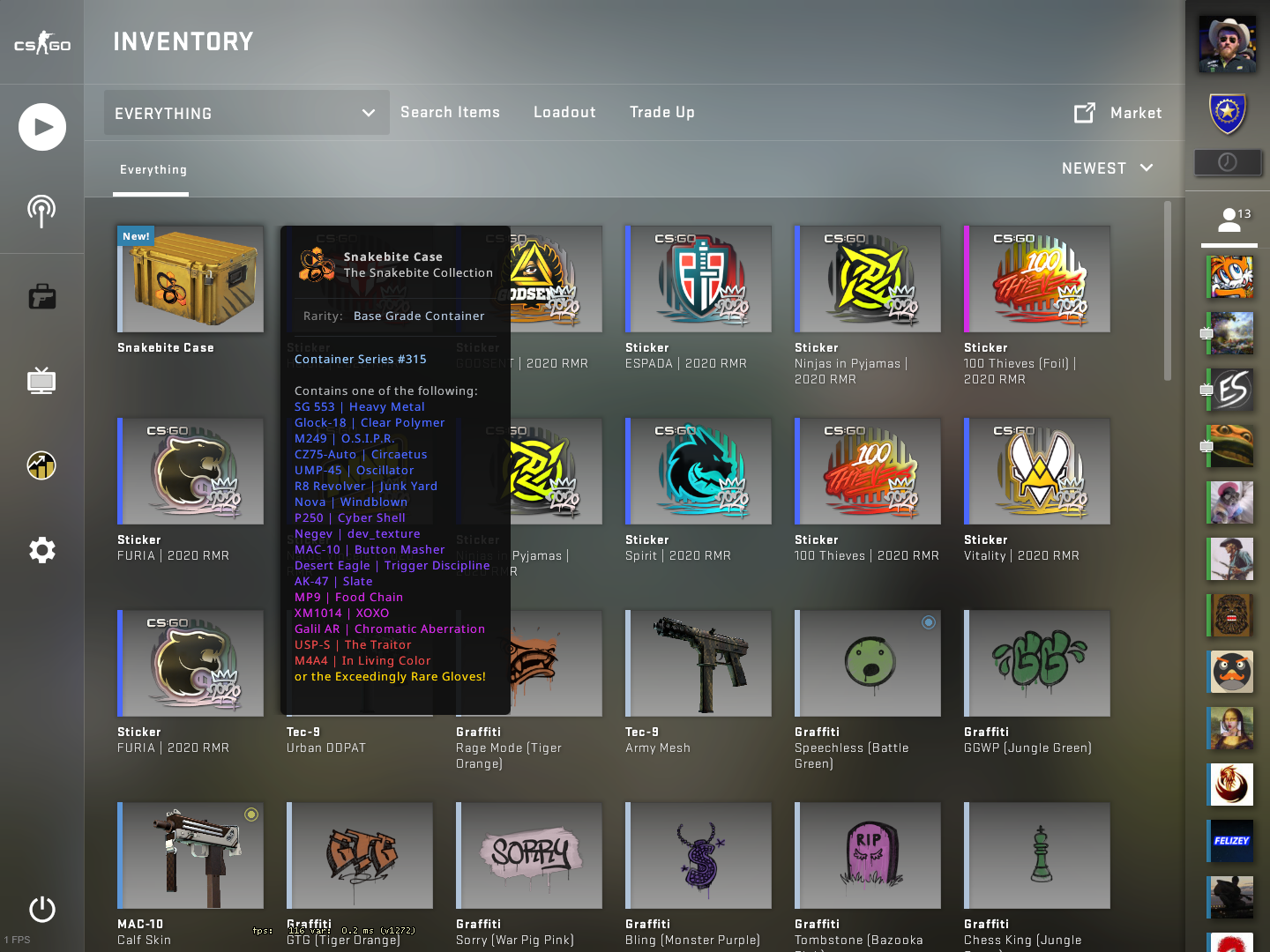
Task: Open the broadcast antenna news icon
Action: click(41, 211)
